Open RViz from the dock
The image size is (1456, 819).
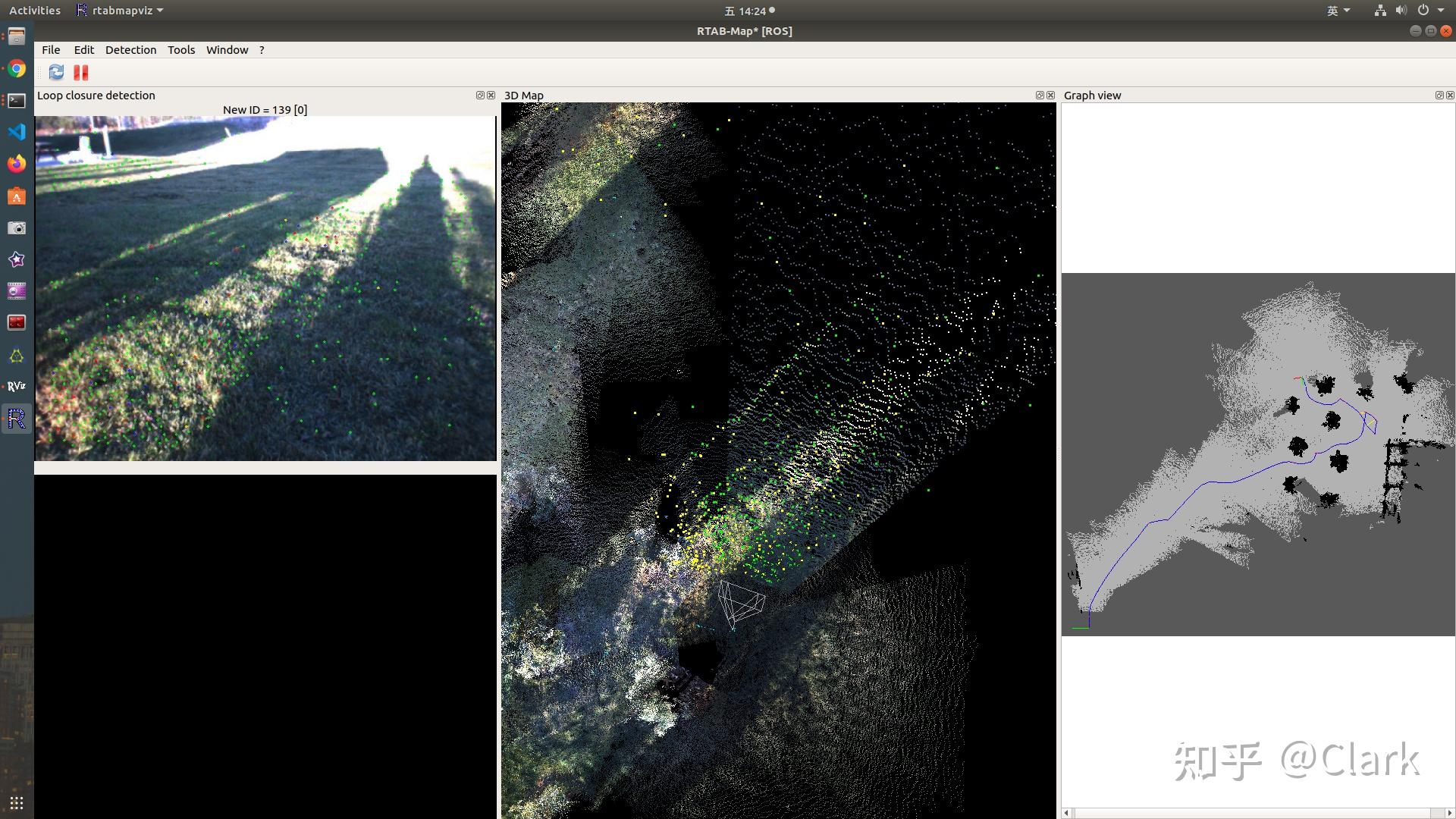[x=17, y=386]
